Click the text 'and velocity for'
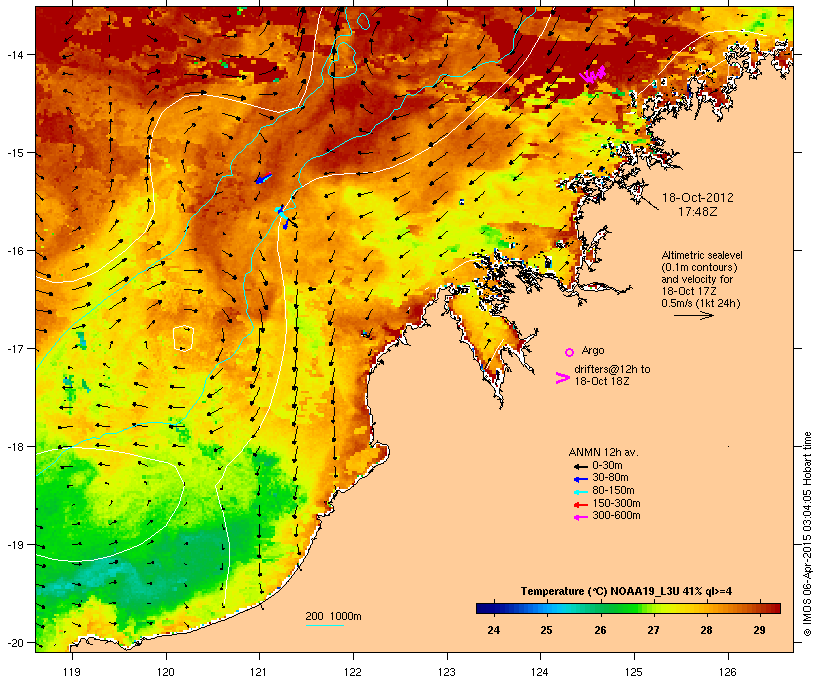Viewport: 820px width, 680px height. pos(697,279)
